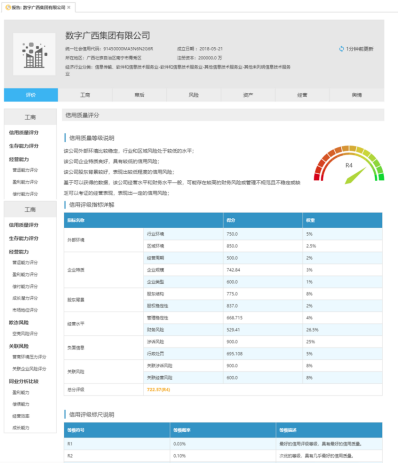398x464 pixels.
Task: Click the 信用评级标尺说明 heading
Action: (92, 415)
